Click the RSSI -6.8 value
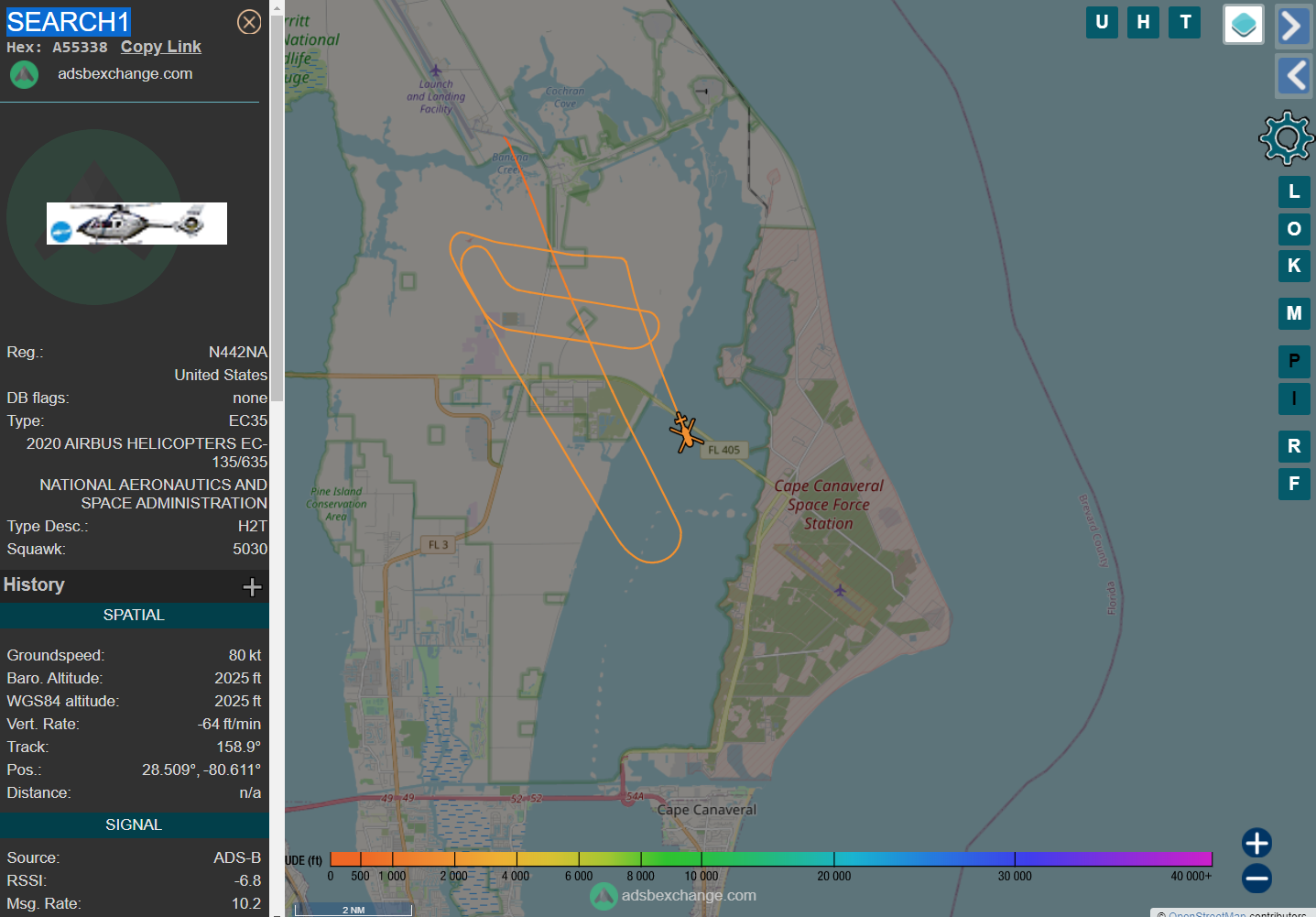The image size is (1316, 917). 247,880
